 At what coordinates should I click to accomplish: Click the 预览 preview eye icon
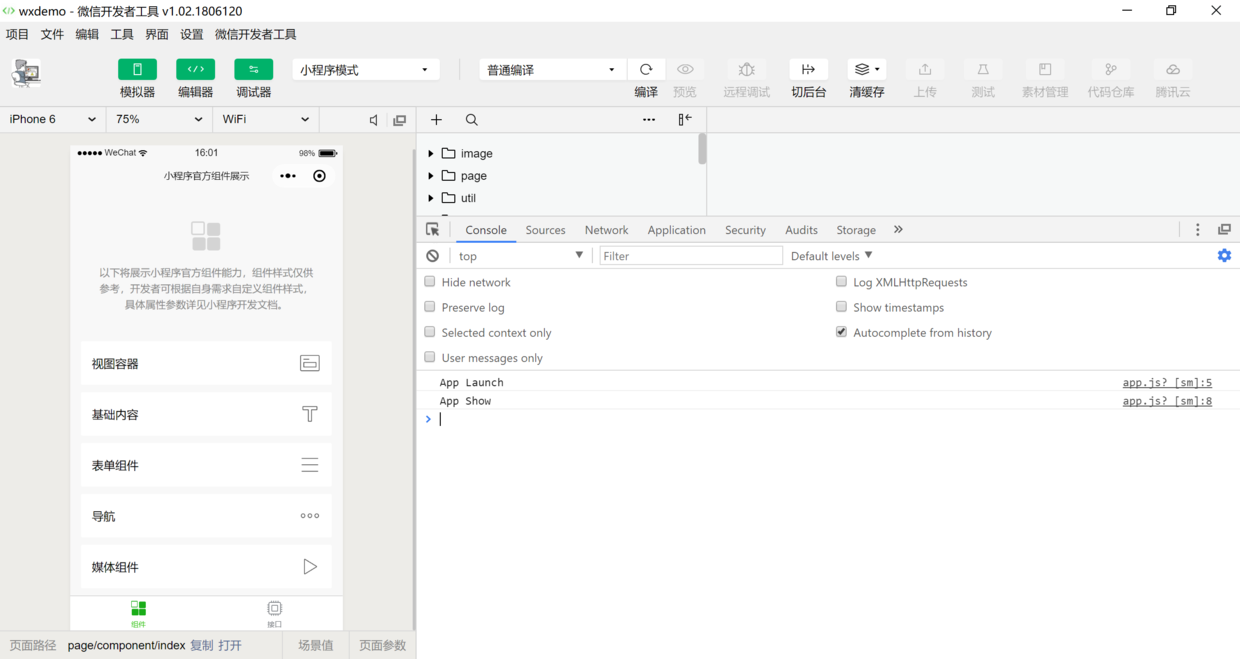685,69
